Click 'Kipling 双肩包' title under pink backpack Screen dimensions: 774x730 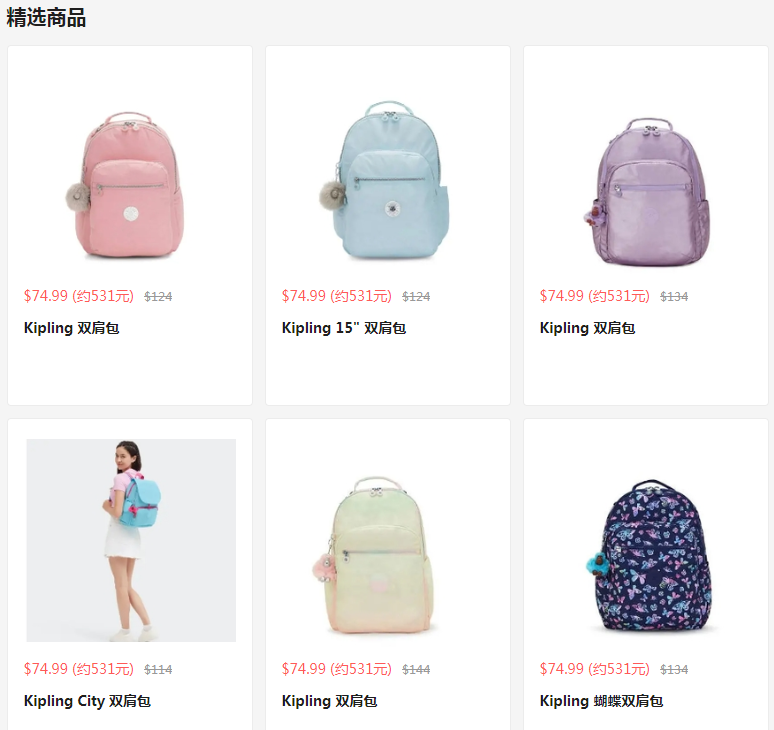click(x=72, y=328)
